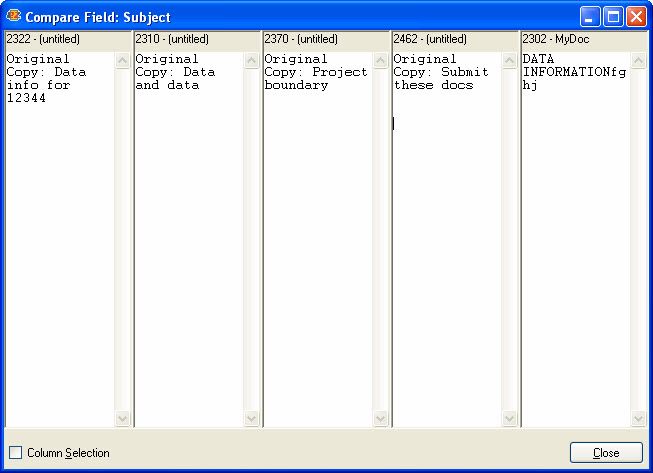Image resolution: width=653 pixels, height=473 pixels.
Task: Click scroll down arrow in column 2370
Action: coord(381,419)
